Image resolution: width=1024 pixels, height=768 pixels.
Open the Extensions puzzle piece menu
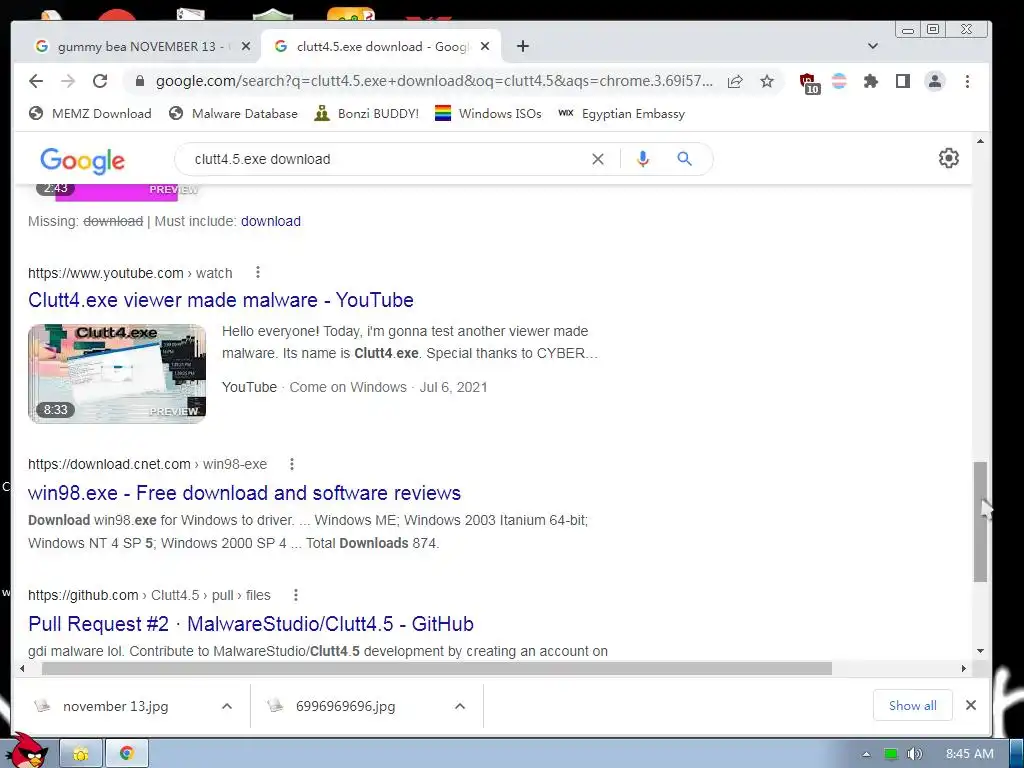tap(871, 82)
